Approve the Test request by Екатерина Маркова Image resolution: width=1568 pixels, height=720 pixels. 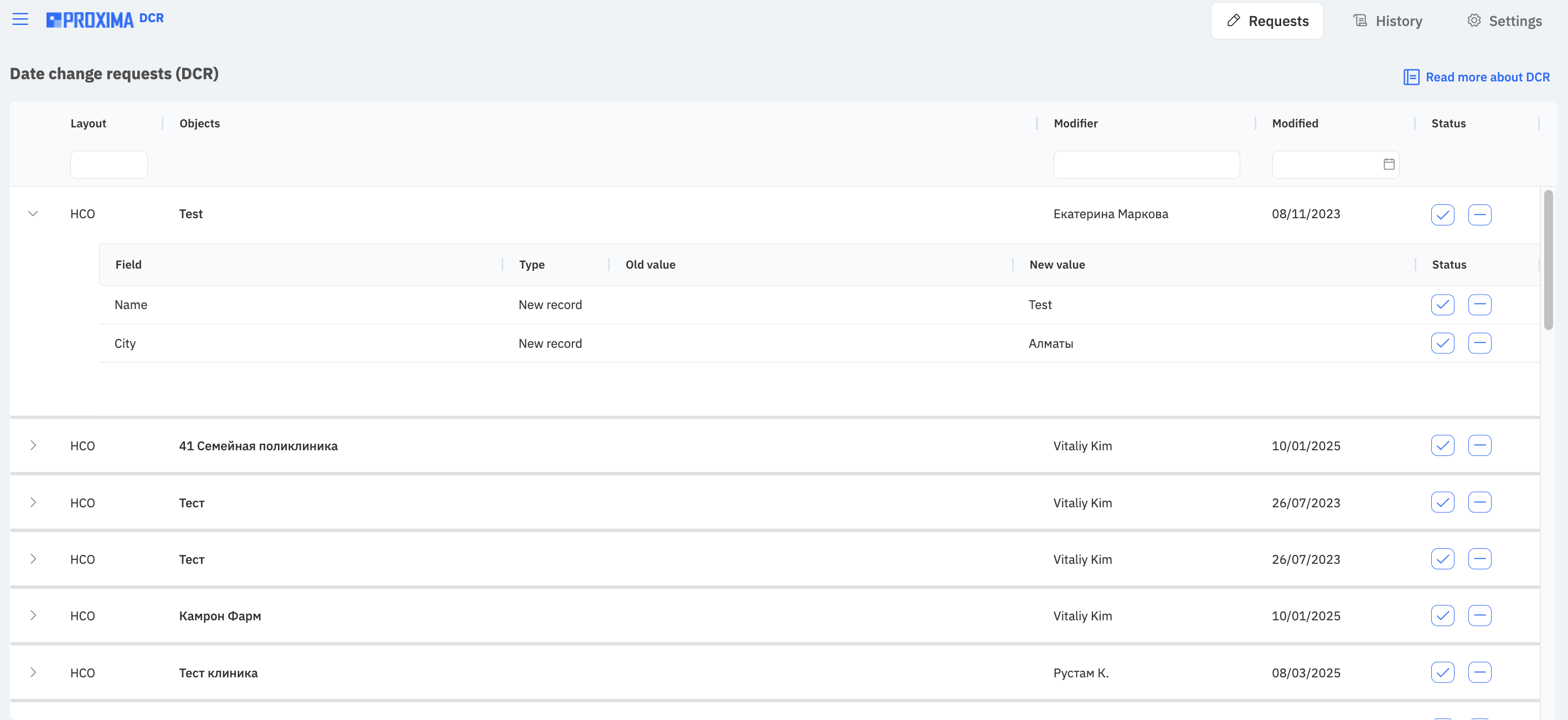click(x=1442, y=214)
